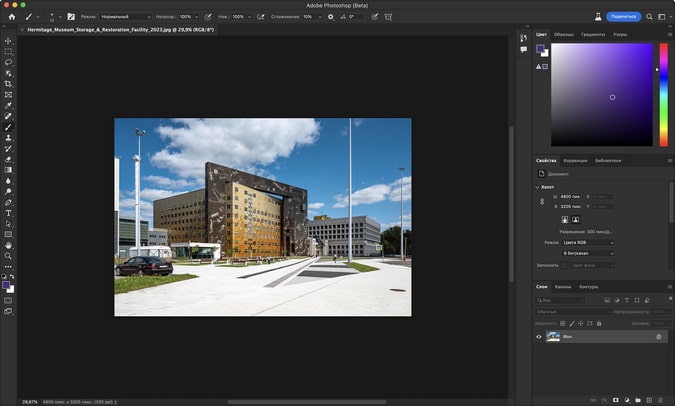Image resolution: width=675 pixels, height=406 pixels.
Task: Set canvas to landscape orientation
Action: point(575,220)
